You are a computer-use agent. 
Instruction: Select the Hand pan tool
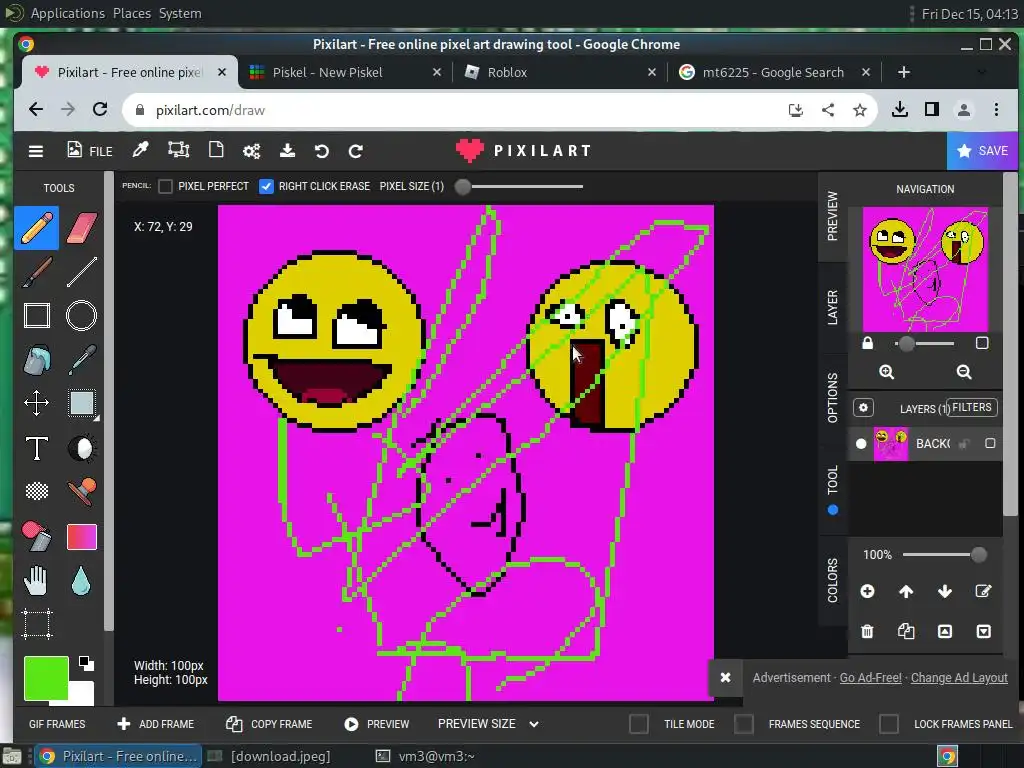click(x=37, y=581)
